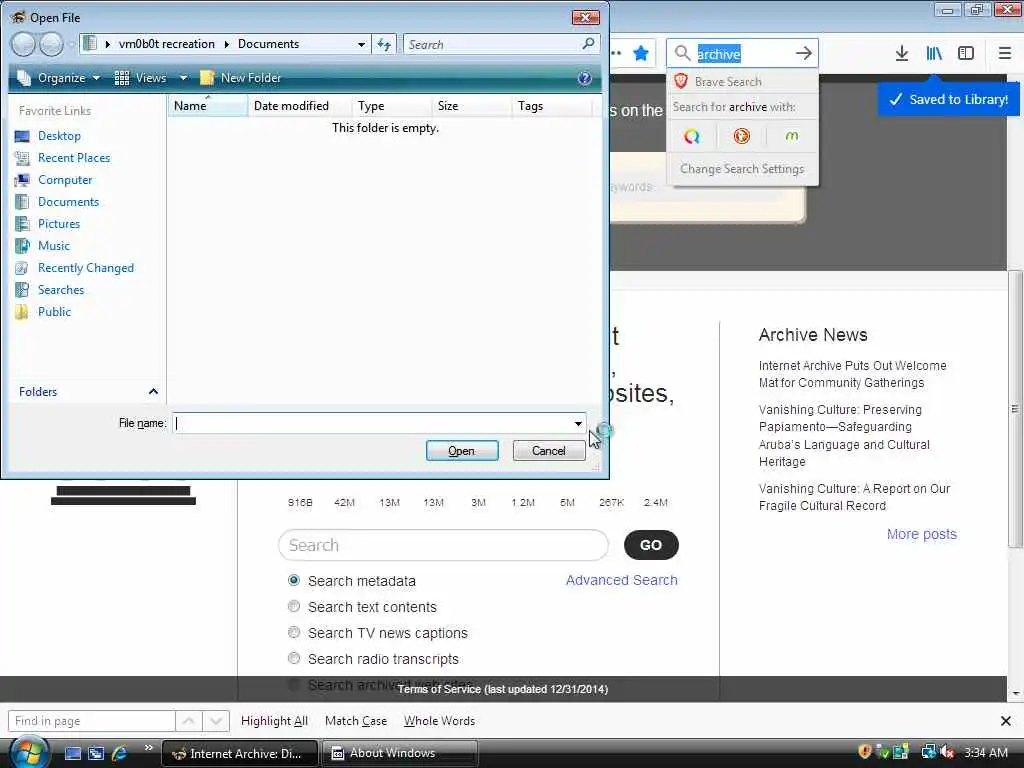The height and width of the screenshot is (768, 1024).
Task: Click the security shield tray icon
Action: pos(865,752)
